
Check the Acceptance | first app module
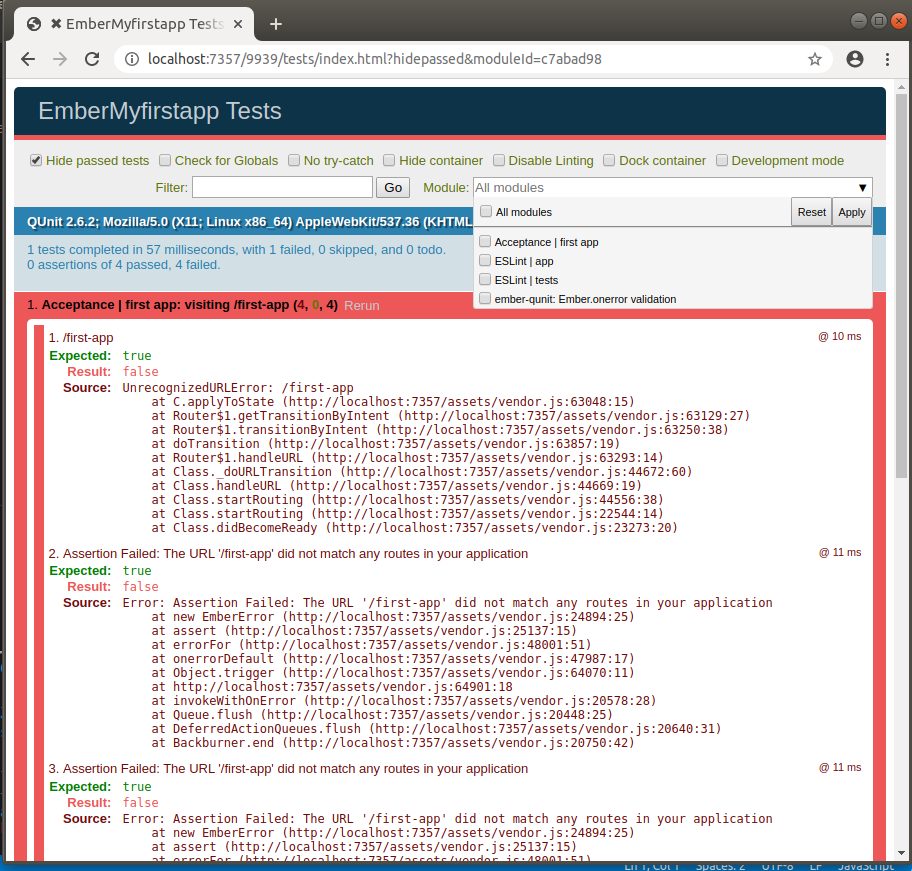click(484, 241)
